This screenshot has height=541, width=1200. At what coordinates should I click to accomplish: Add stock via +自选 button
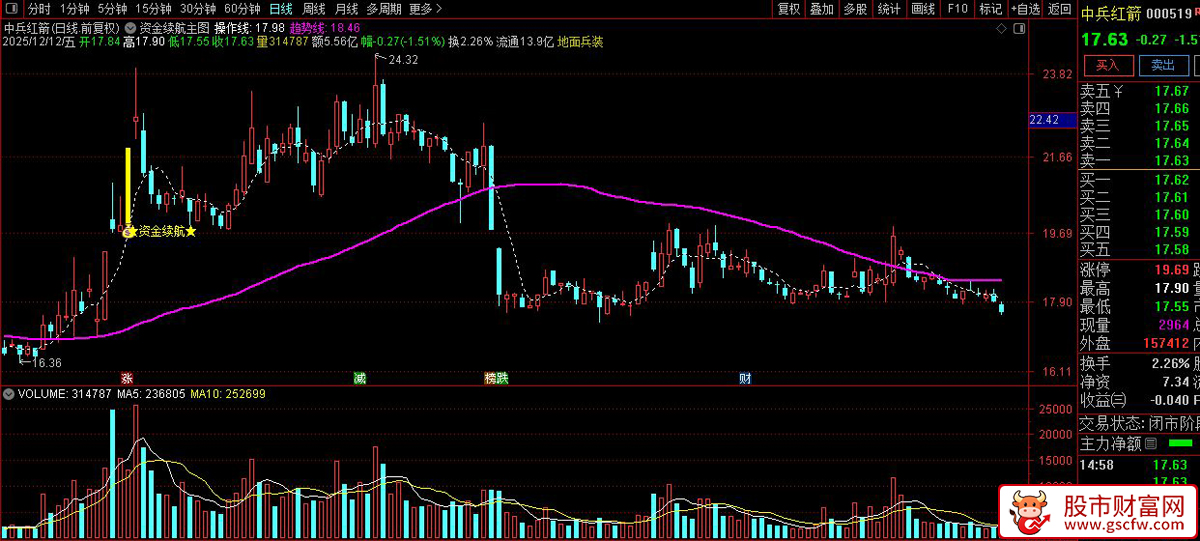(x=1025, y=9)
